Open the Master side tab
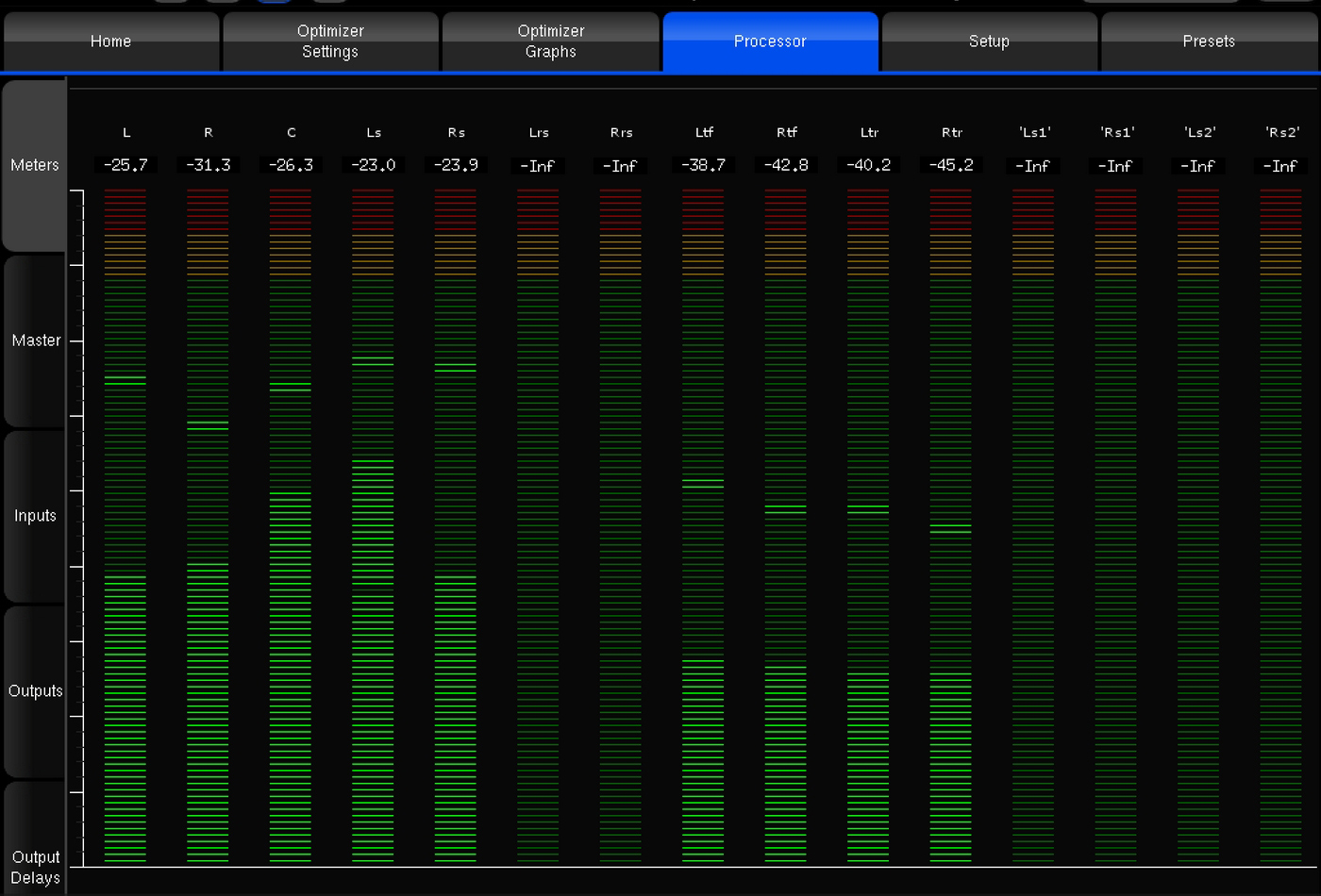The width and height of the screenshot is (1321, 896). [35, 340]
